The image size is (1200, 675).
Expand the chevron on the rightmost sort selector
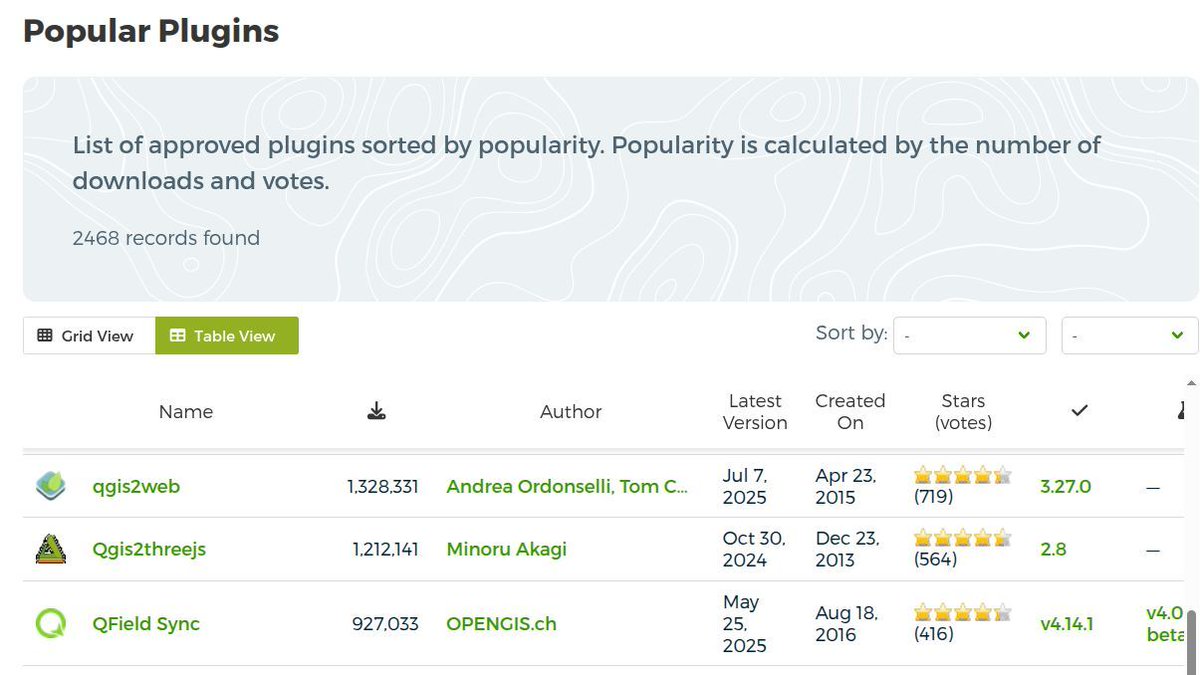(1175, 336)
